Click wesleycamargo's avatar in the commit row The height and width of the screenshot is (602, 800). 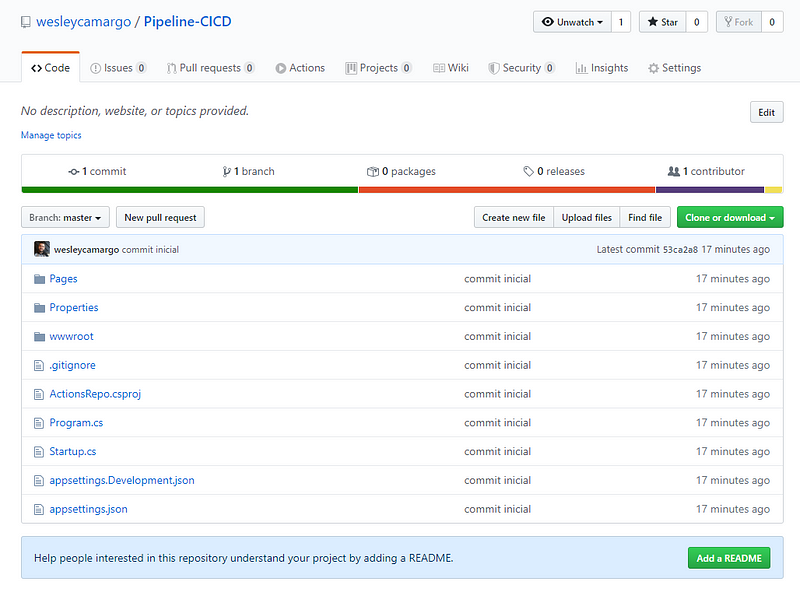[41, 249]
